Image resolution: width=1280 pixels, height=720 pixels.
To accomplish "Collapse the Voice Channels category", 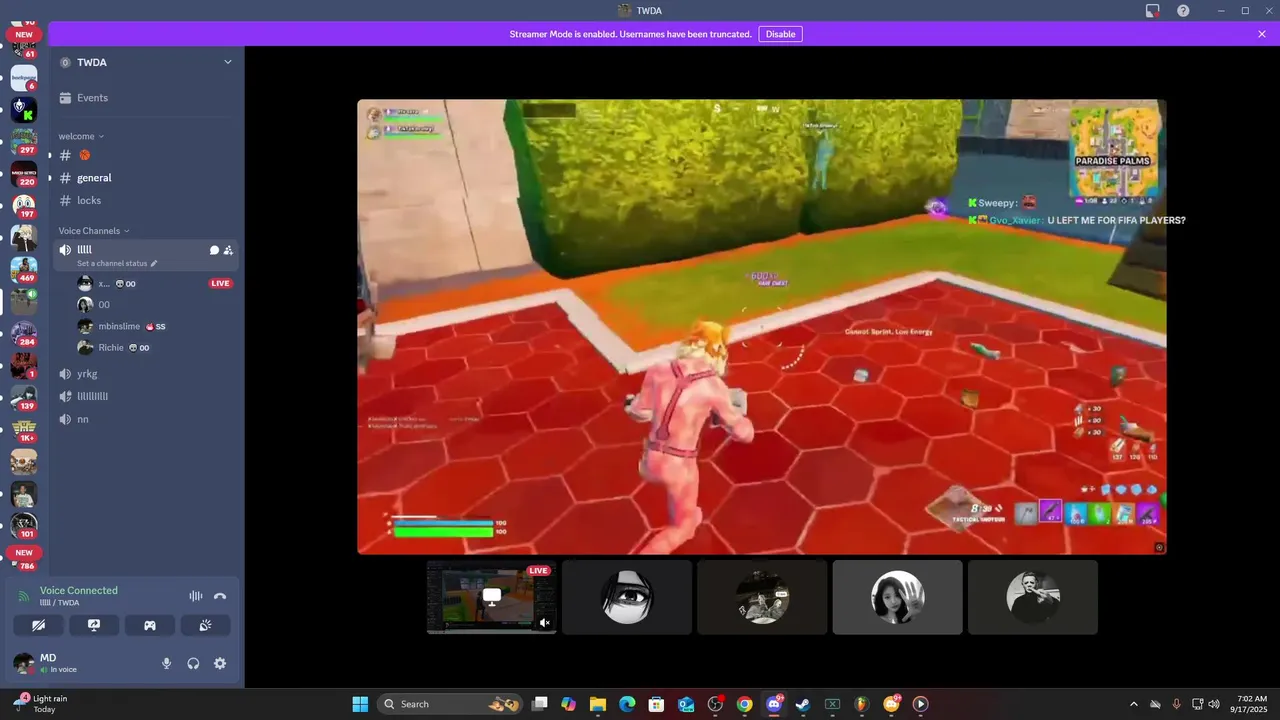I will coord(94,231).
